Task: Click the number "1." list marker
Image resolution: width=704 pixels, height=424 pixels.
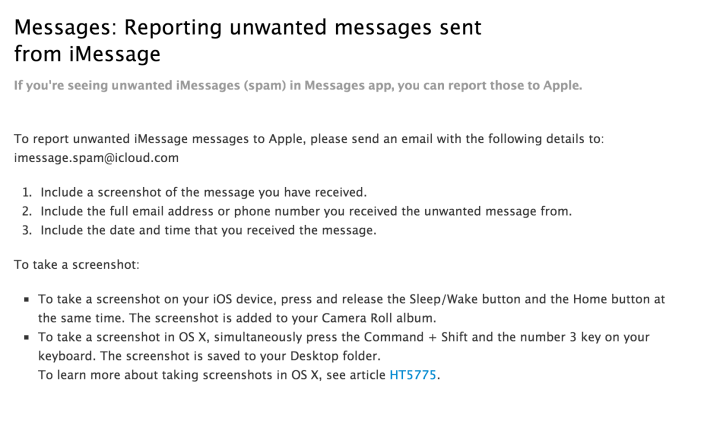Action: pos(27,192)
